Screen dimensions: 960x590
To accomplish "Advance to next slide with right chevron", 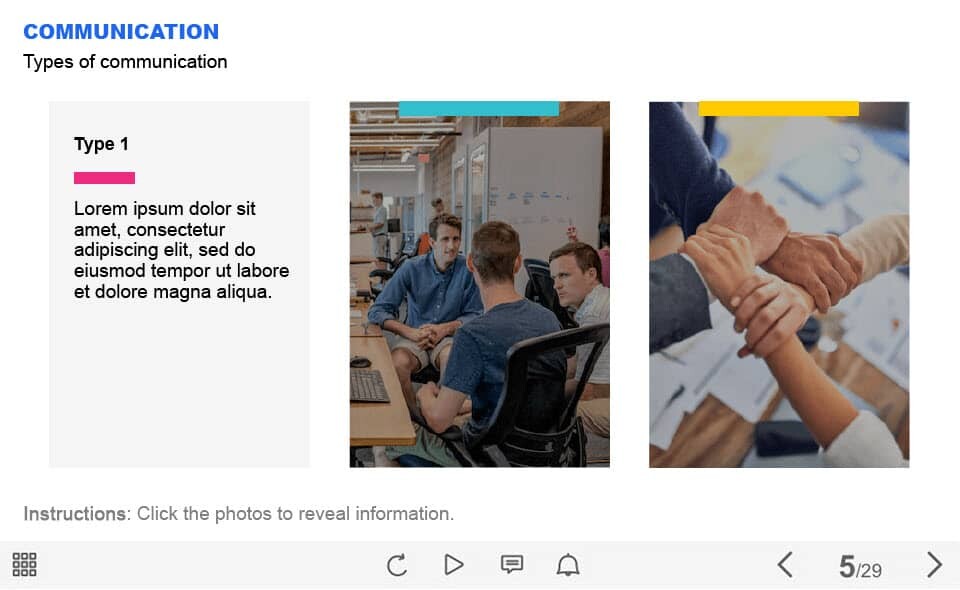I will tap(934, 564).
